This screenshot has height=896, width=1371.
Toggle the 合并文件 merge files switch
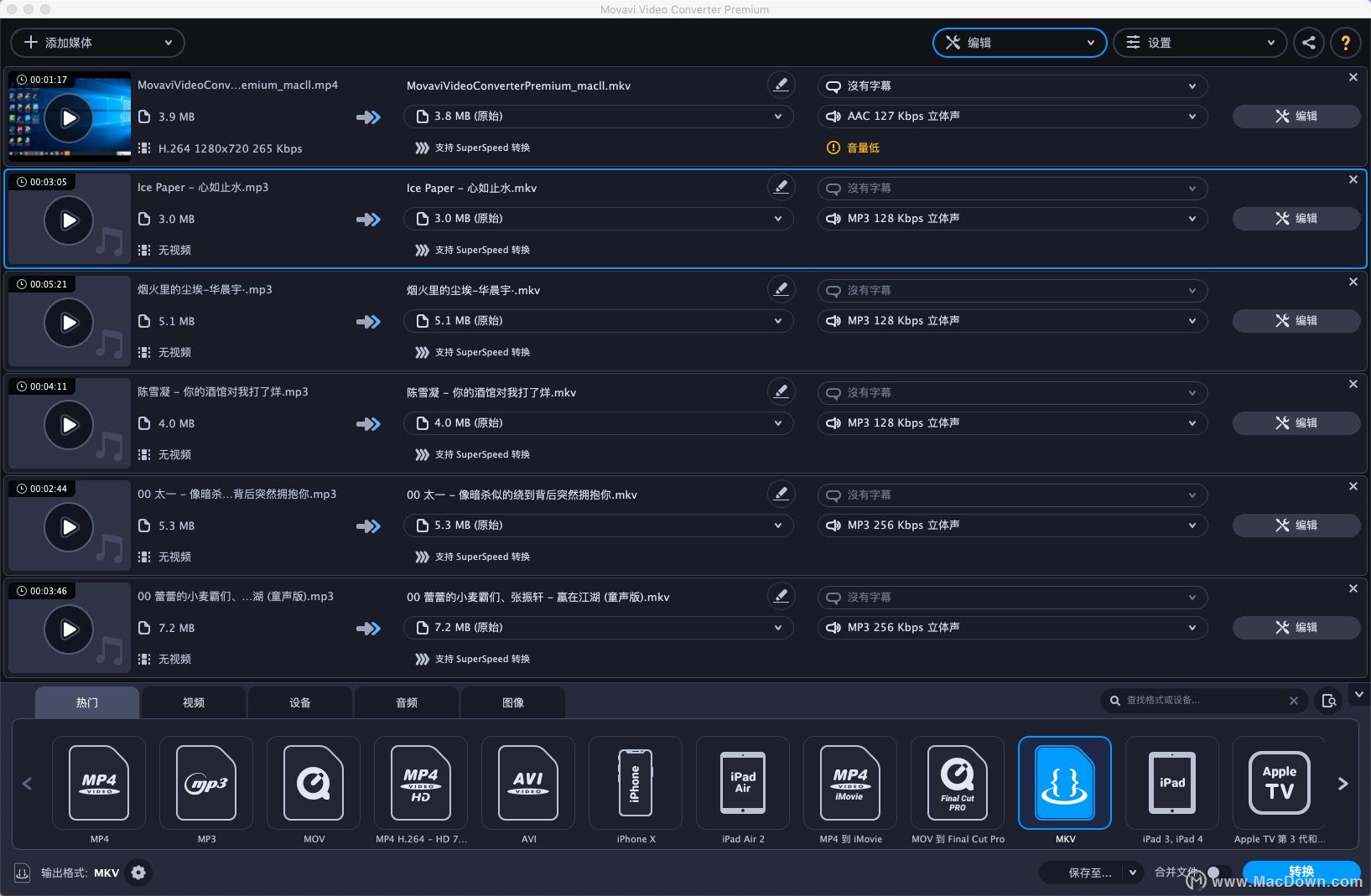pos(1220,873)
